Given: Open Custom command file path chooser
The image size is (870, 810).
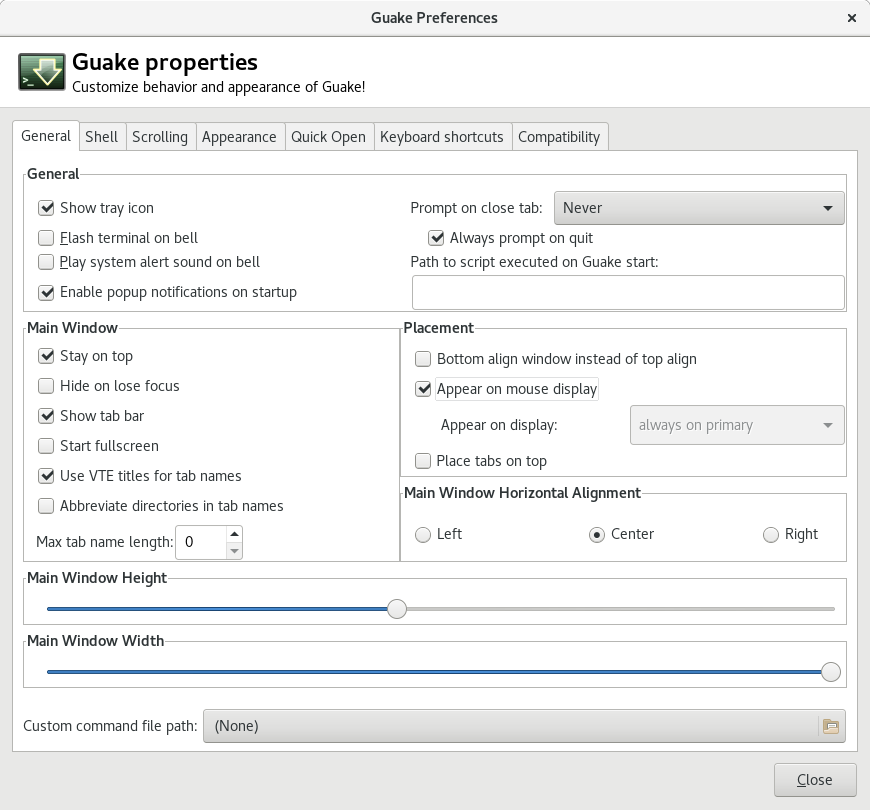Looking at the screenshot, I should click(524, 726).
